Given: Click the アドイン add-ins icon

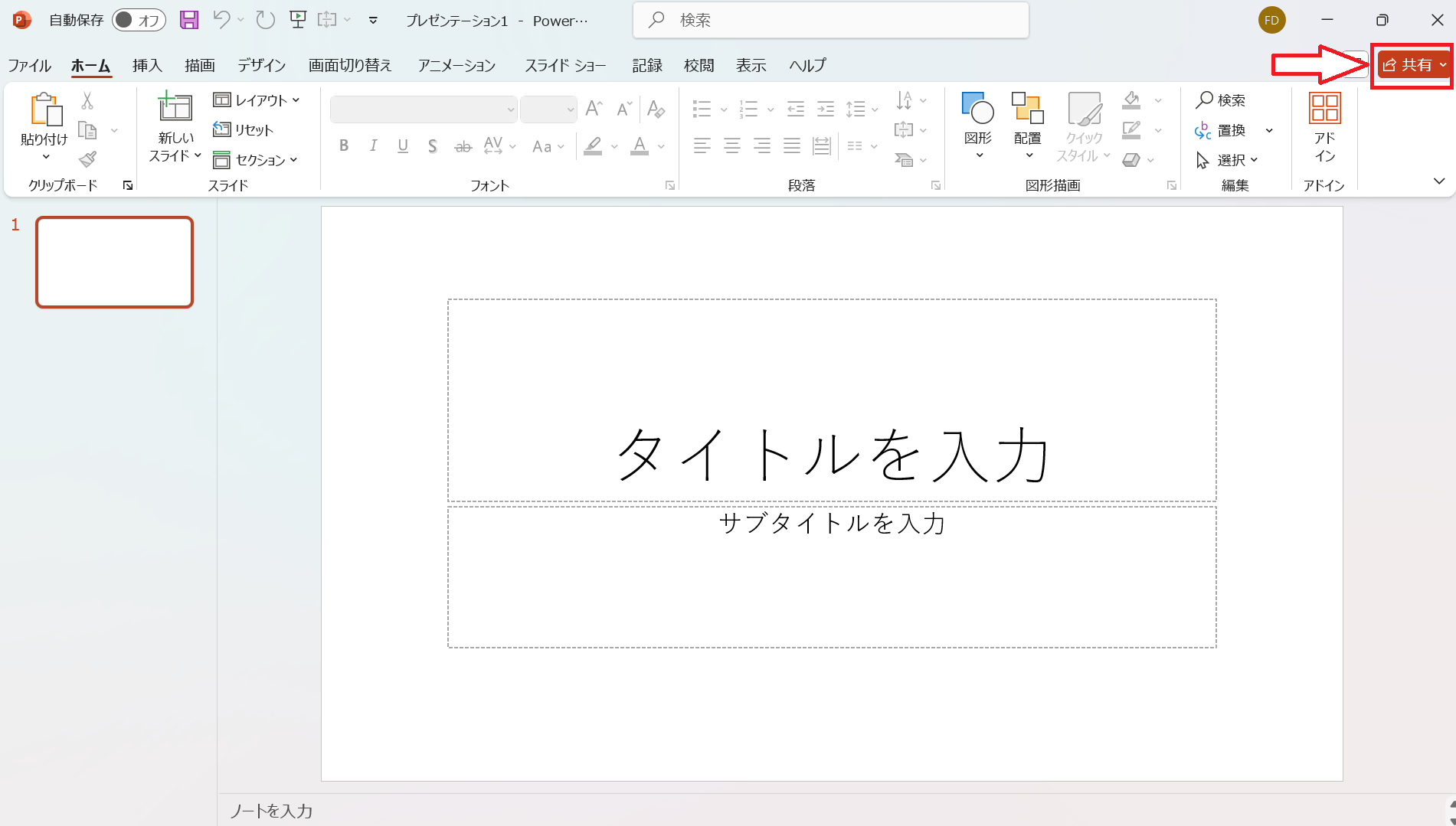Looking at the screenshot, I should click(x=1324, y=126).
